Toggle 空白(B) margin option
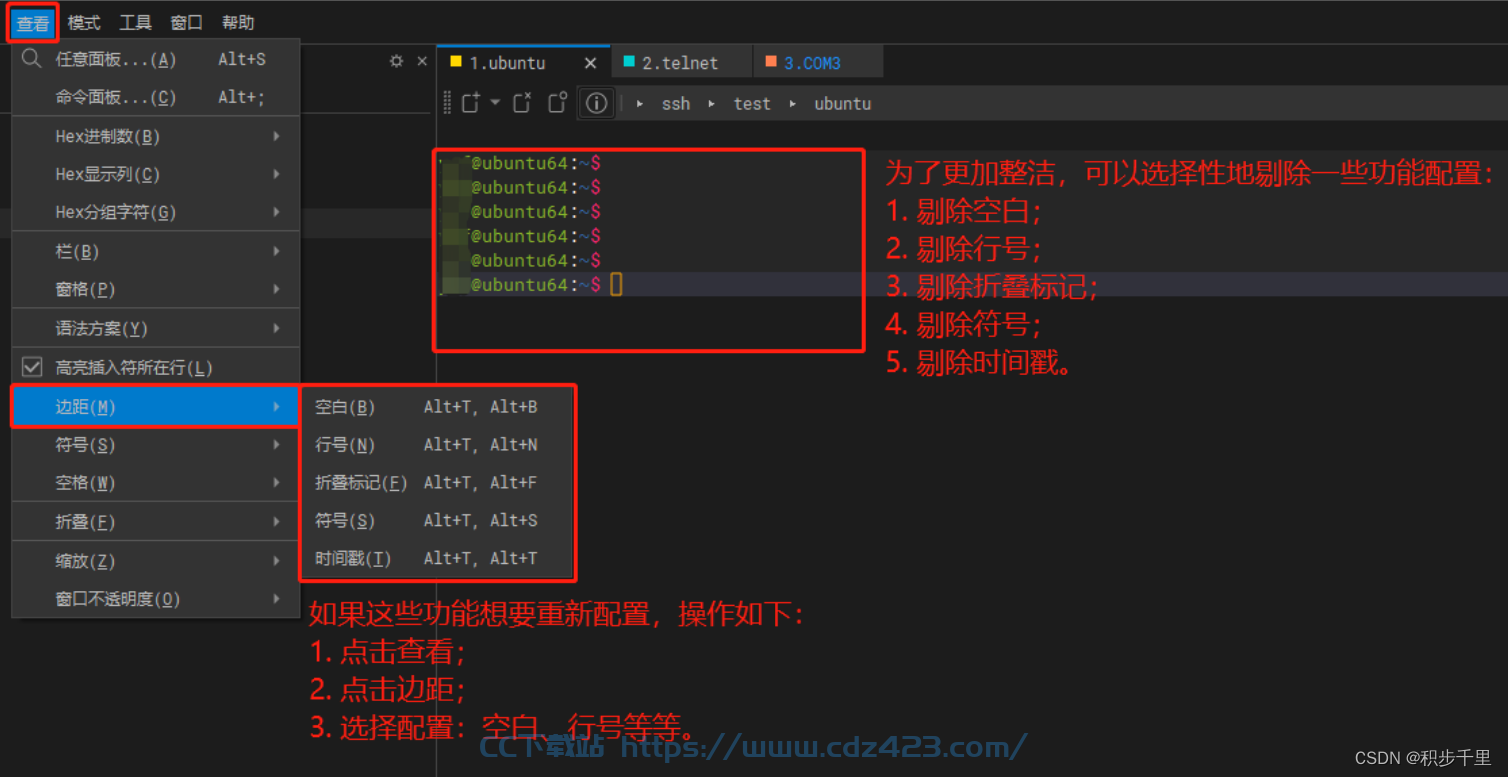 coord(437,407)
